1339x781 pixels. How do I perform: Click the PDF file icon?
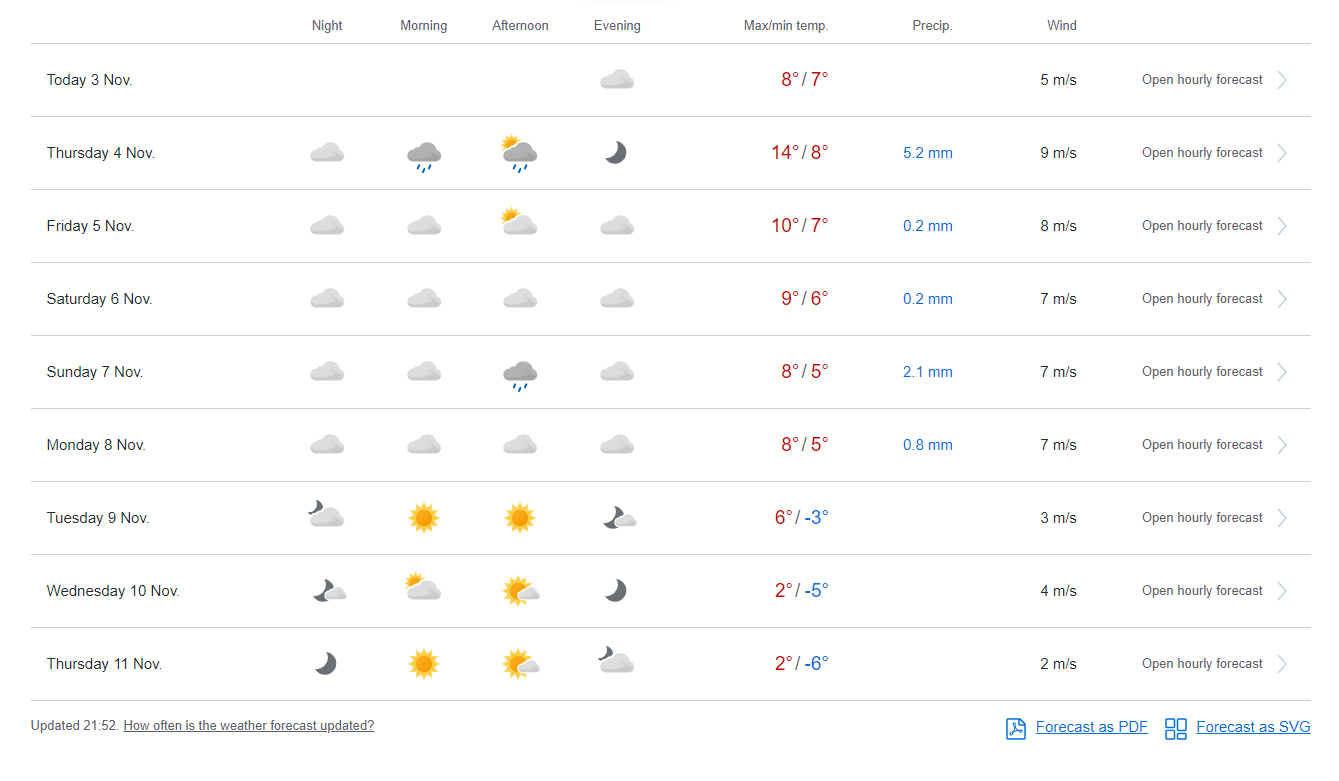1016,728
